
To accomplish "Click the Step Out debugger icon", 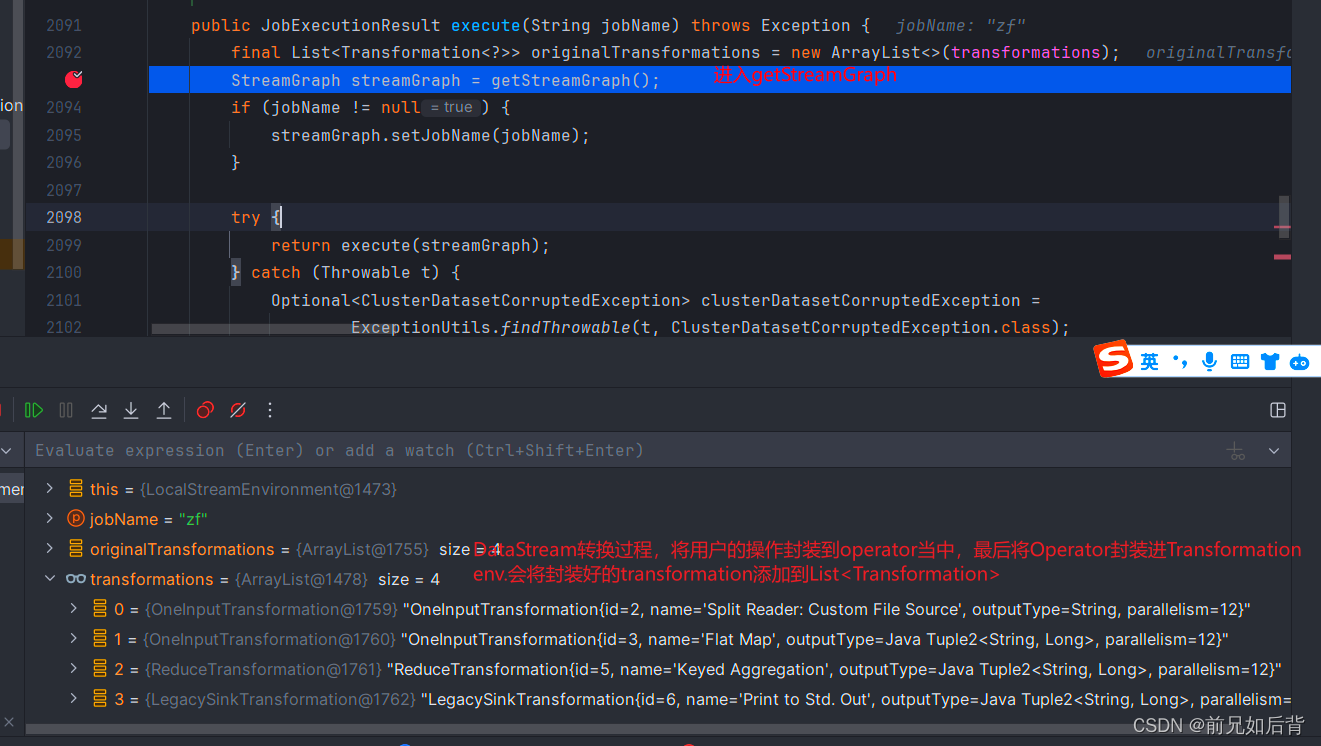I will tap(164, 410).
